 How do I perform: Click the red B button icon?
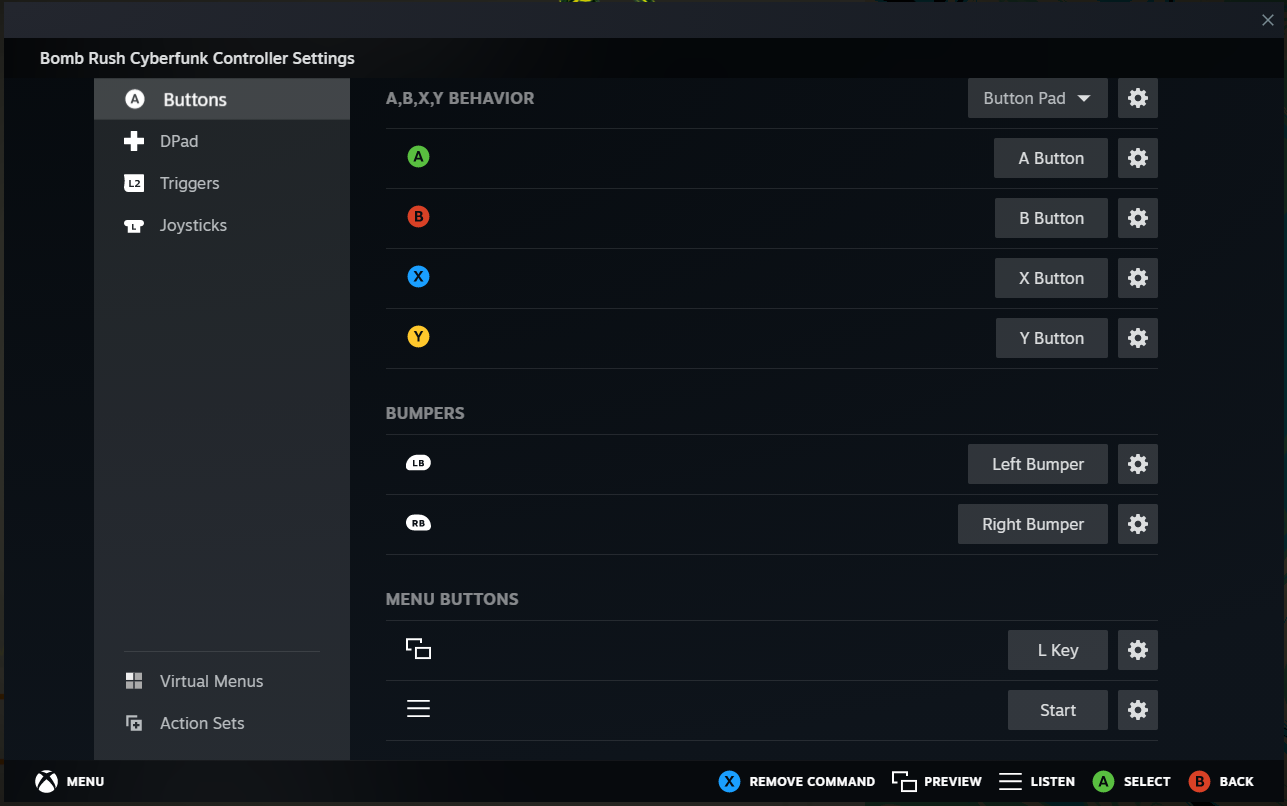418,217
